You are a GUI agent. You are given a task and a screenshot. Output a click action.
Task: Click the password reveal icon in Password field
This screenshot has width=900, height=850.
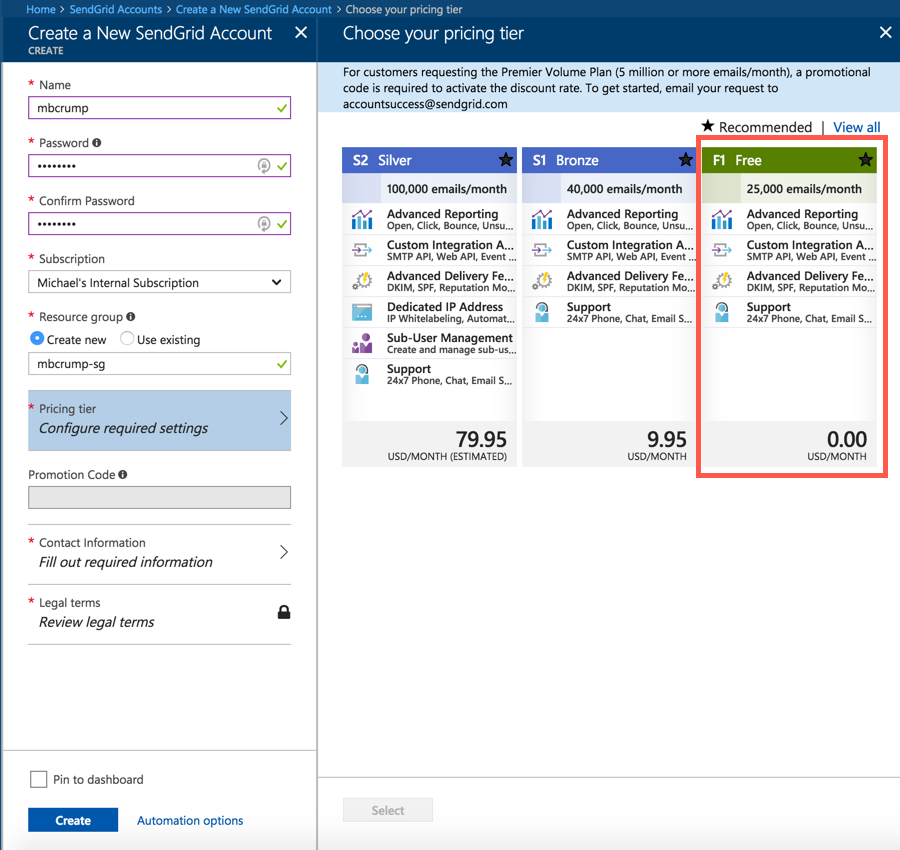263,166
